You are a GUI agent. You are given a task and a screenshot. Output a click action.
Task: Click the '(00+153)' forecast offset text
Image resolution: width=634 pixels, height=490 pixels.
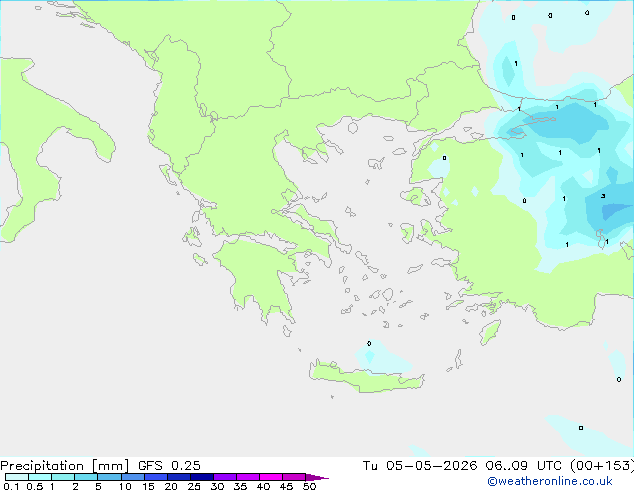coord(602,466)
